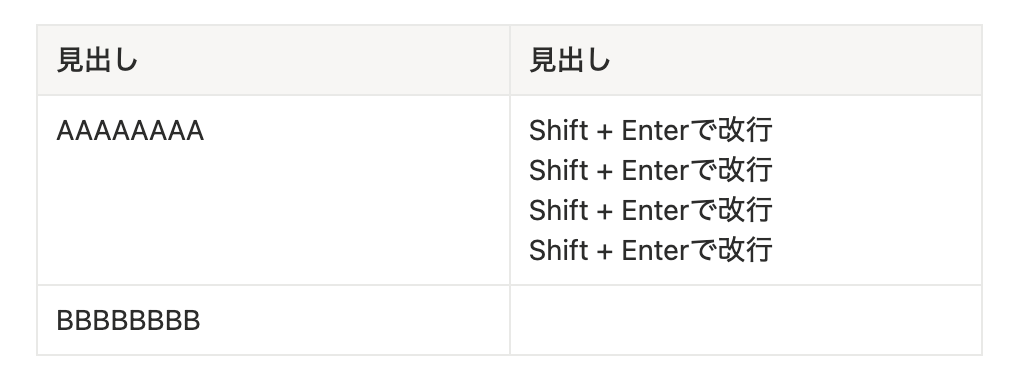
Task: Click the column divider between the header cells
Action: (510, 60)
